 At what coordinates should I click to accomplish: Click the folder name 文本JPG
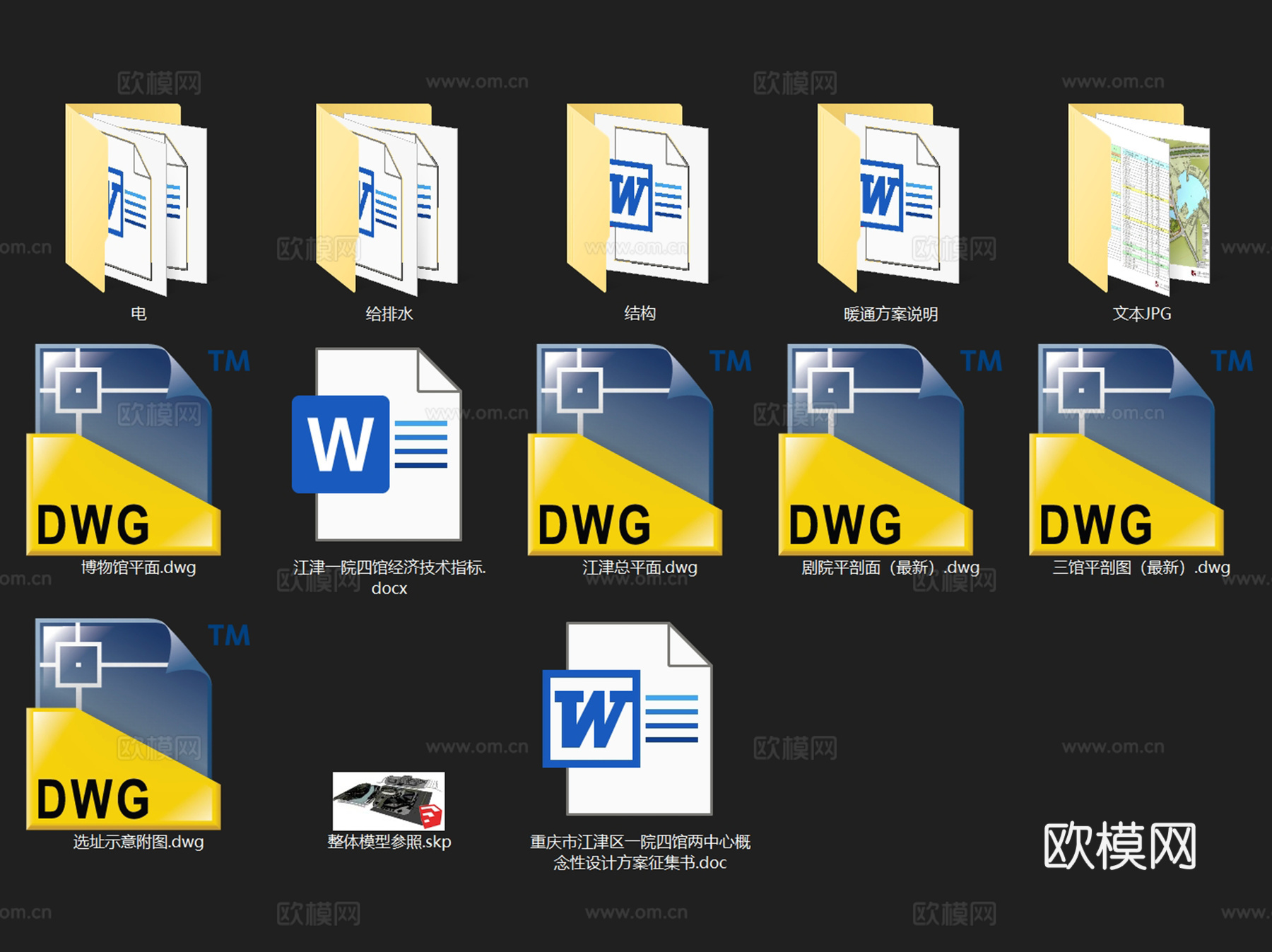[x=1142, y=313]
